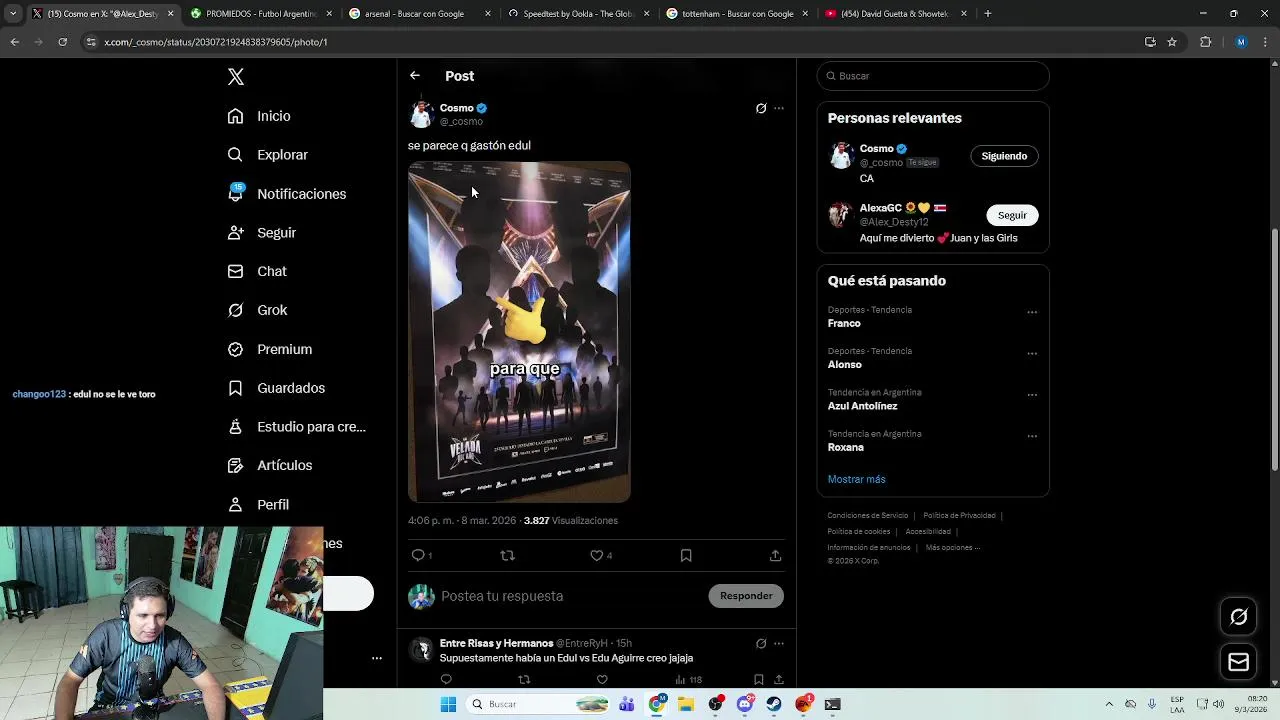Viewport: 1280px width, 720px height.
Task: Open Política de Privacidad link
Action: point(959,516)
